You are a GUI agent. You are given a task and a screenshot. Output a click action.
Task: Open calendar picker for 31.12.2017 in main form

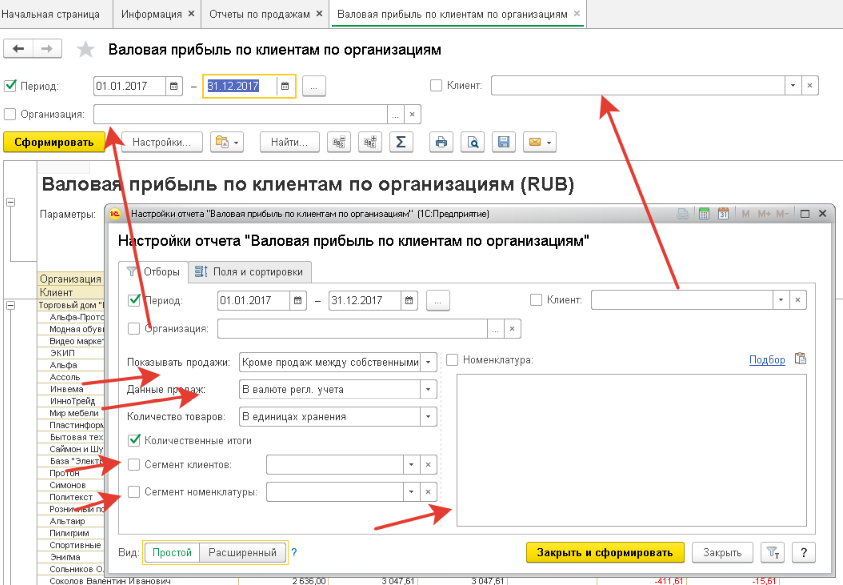coord(286,86)
